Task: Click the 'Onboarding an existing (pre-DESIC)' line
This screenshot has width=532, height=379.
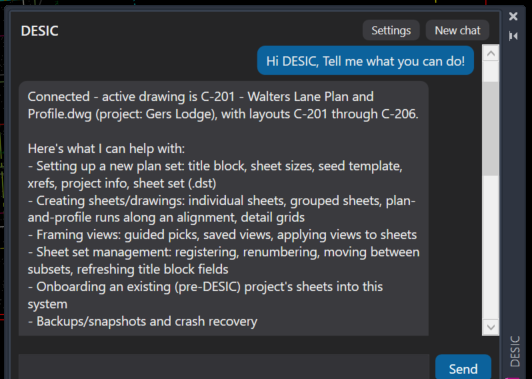Action: pos(205,287)
